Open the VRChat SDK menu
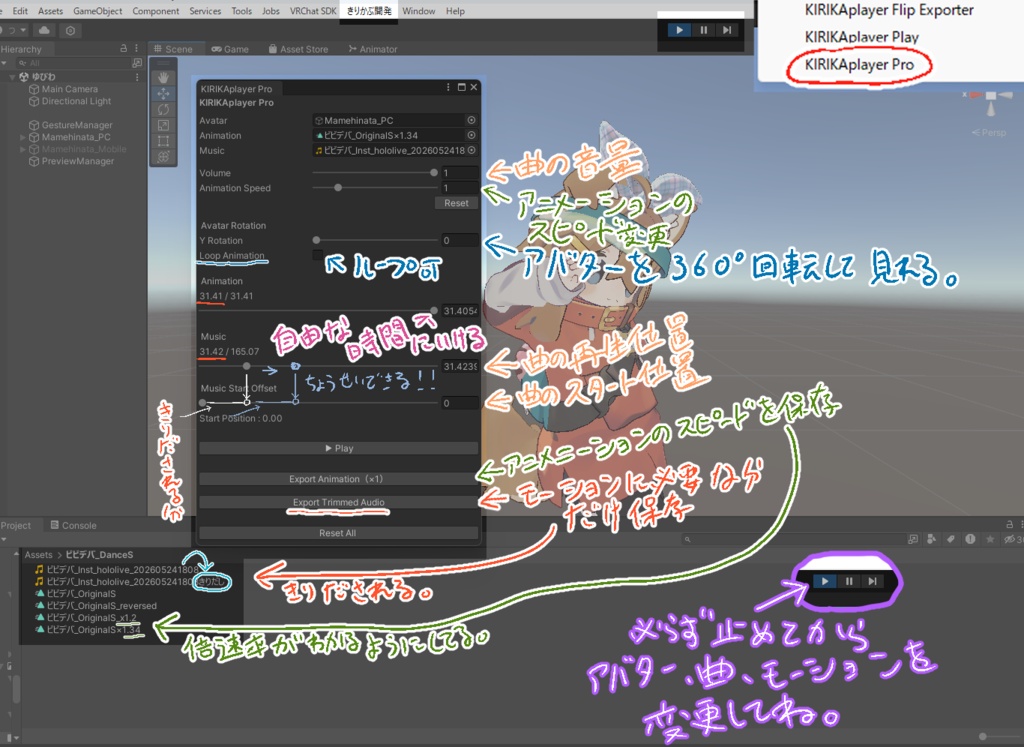 click(x=313, y=11)
